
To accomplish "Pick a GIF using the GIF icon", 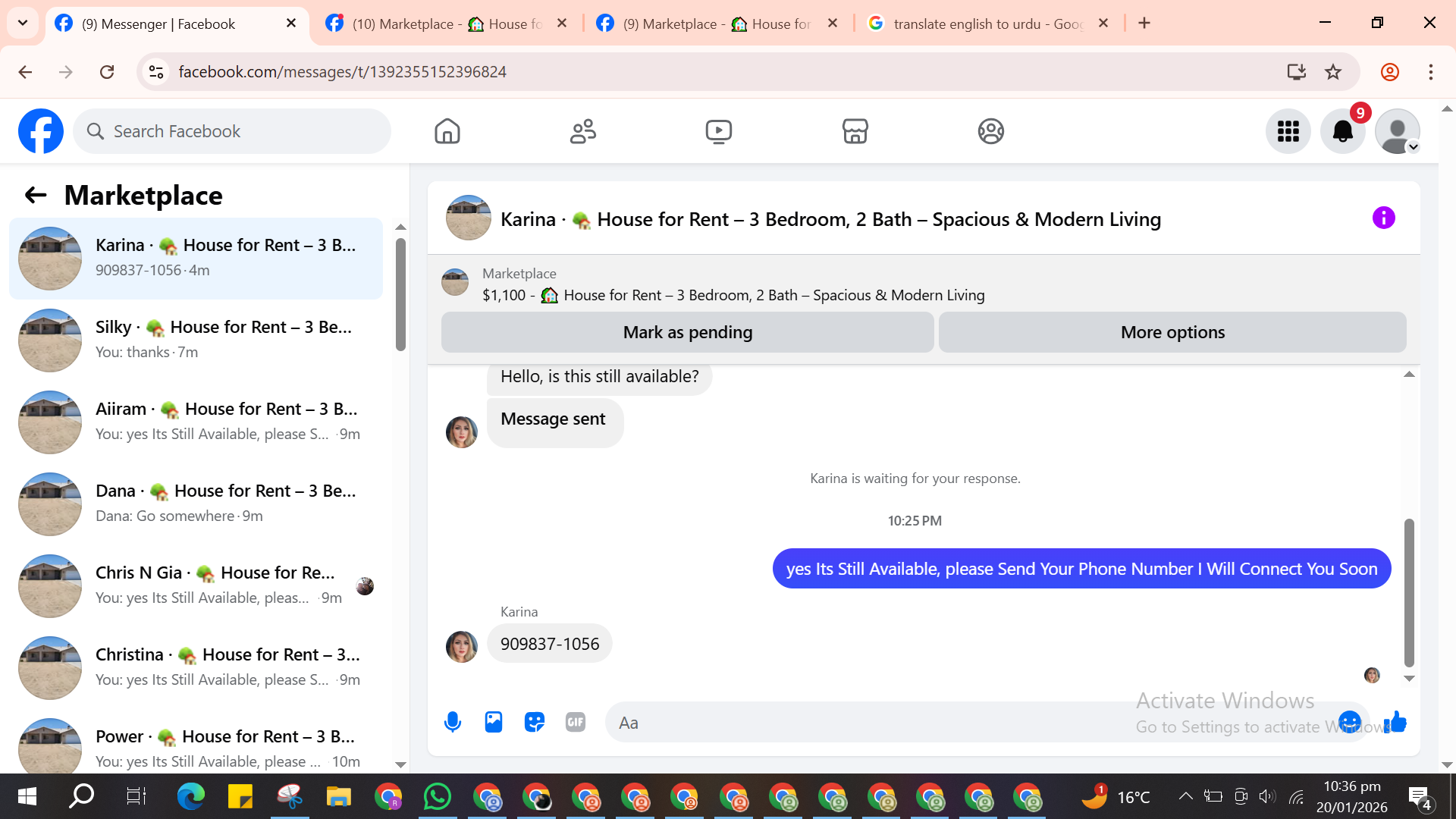I will pyautogui.click(x=576, y=722).
